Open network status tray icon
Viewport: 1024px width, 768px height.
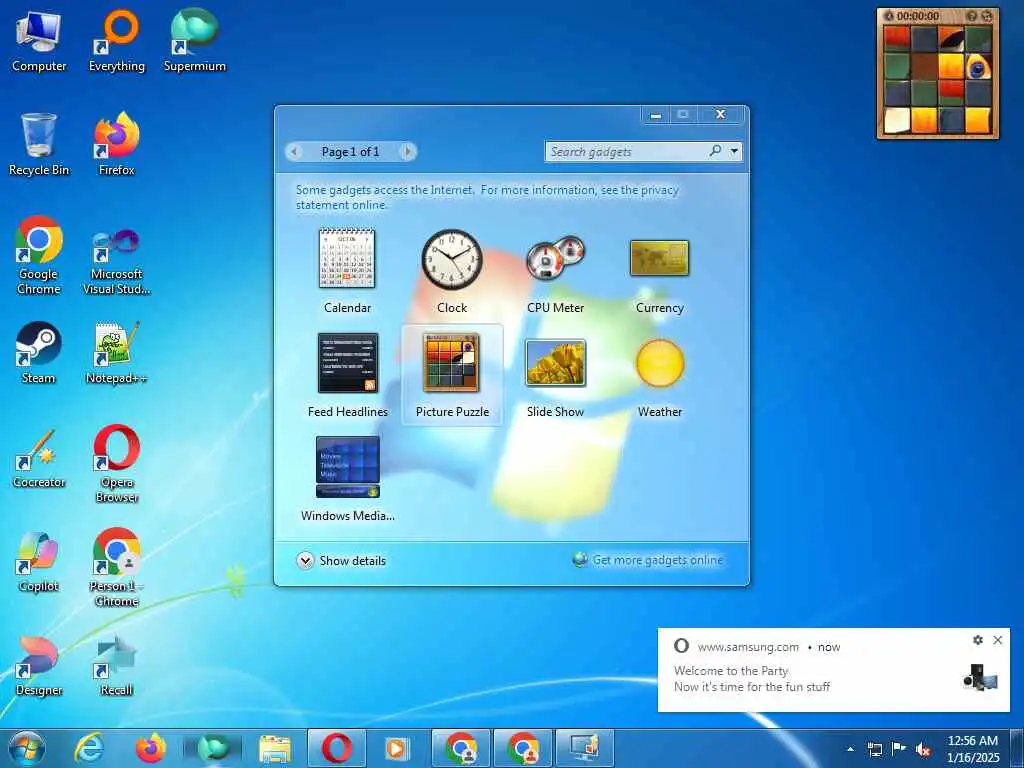874,749
